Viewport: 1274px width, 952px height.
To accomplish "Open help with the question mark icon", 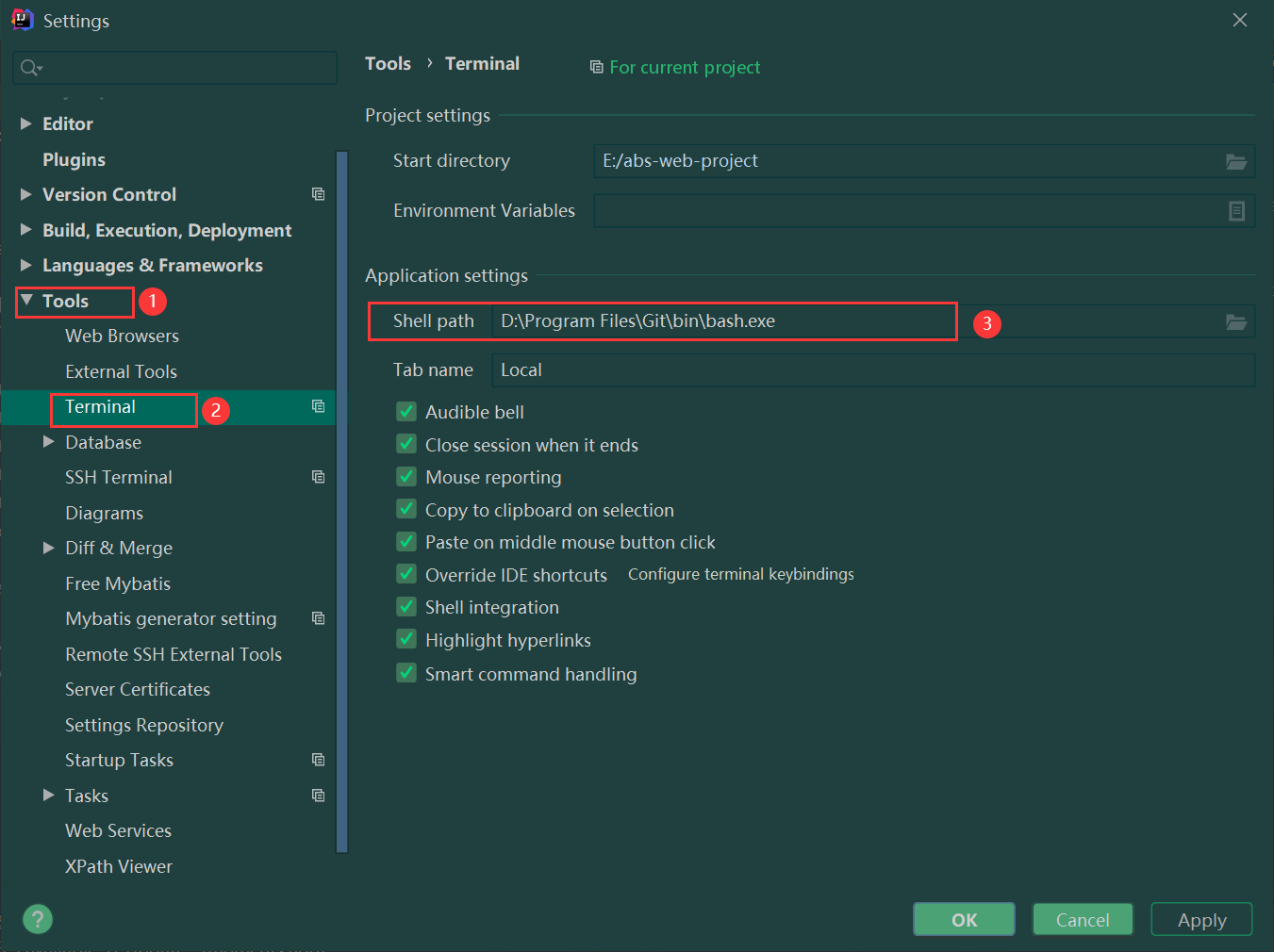I will 38,919.
